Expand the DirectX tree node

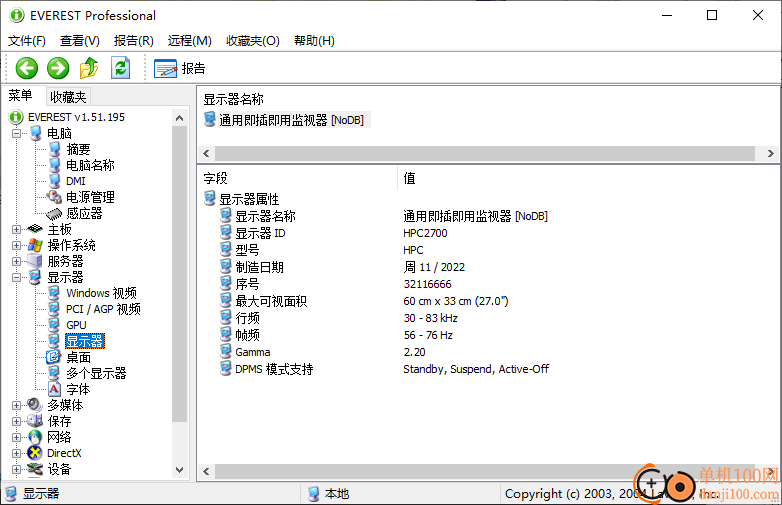tap(16, 453)
